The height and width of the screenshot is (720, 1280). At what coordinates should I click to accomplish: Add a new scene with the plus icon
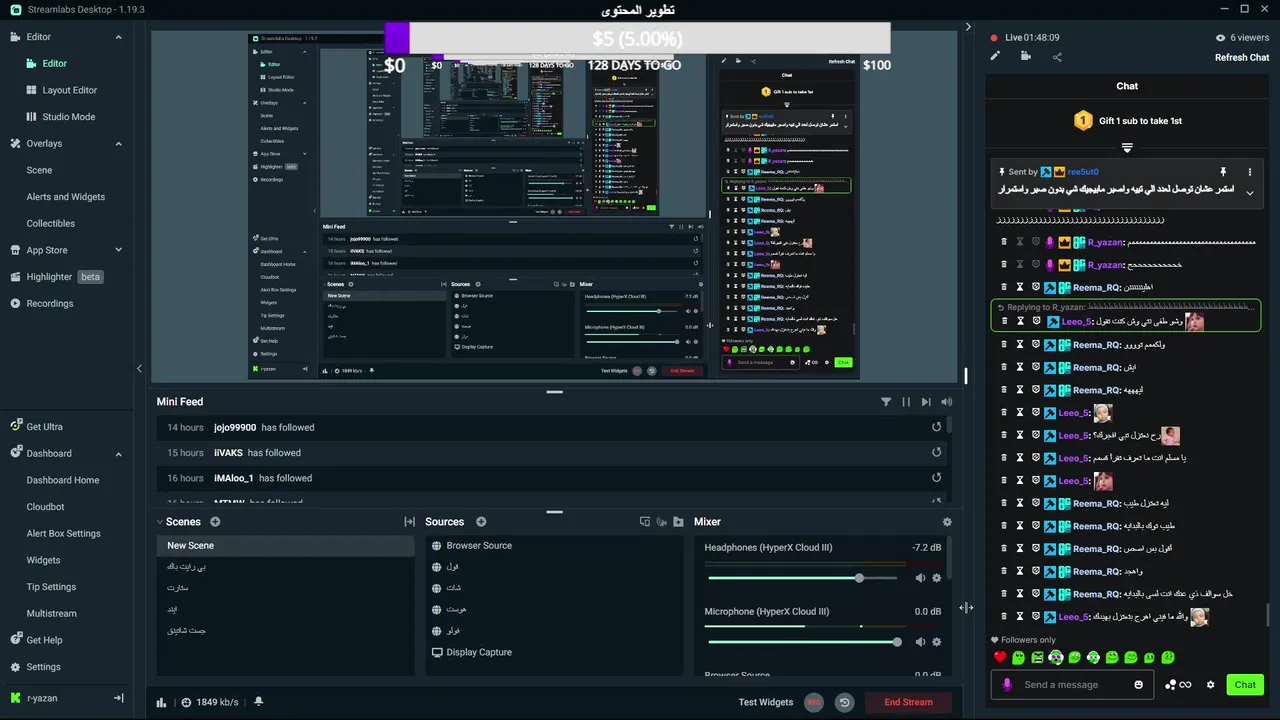[x=215, y=522]
